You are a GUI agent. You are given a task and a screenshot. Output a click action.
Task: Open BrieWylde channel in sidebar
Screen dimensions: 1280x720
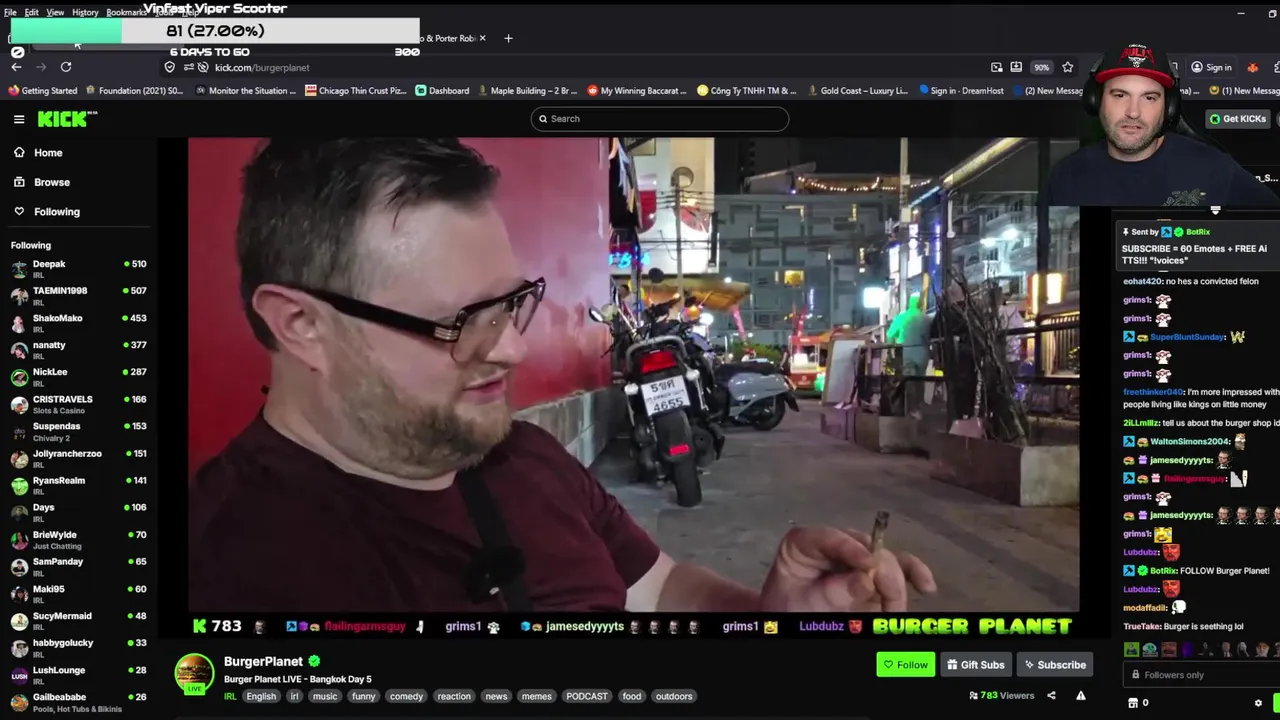pos(78,540)
